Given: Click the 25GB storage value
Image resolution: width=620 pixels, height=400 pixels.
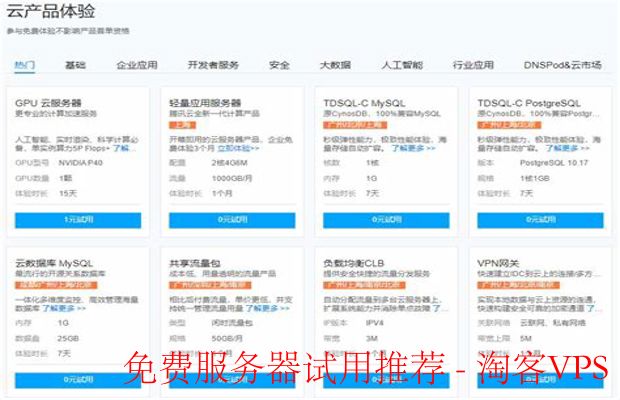Looking at the screenshot, I should (x=68, y=338).
